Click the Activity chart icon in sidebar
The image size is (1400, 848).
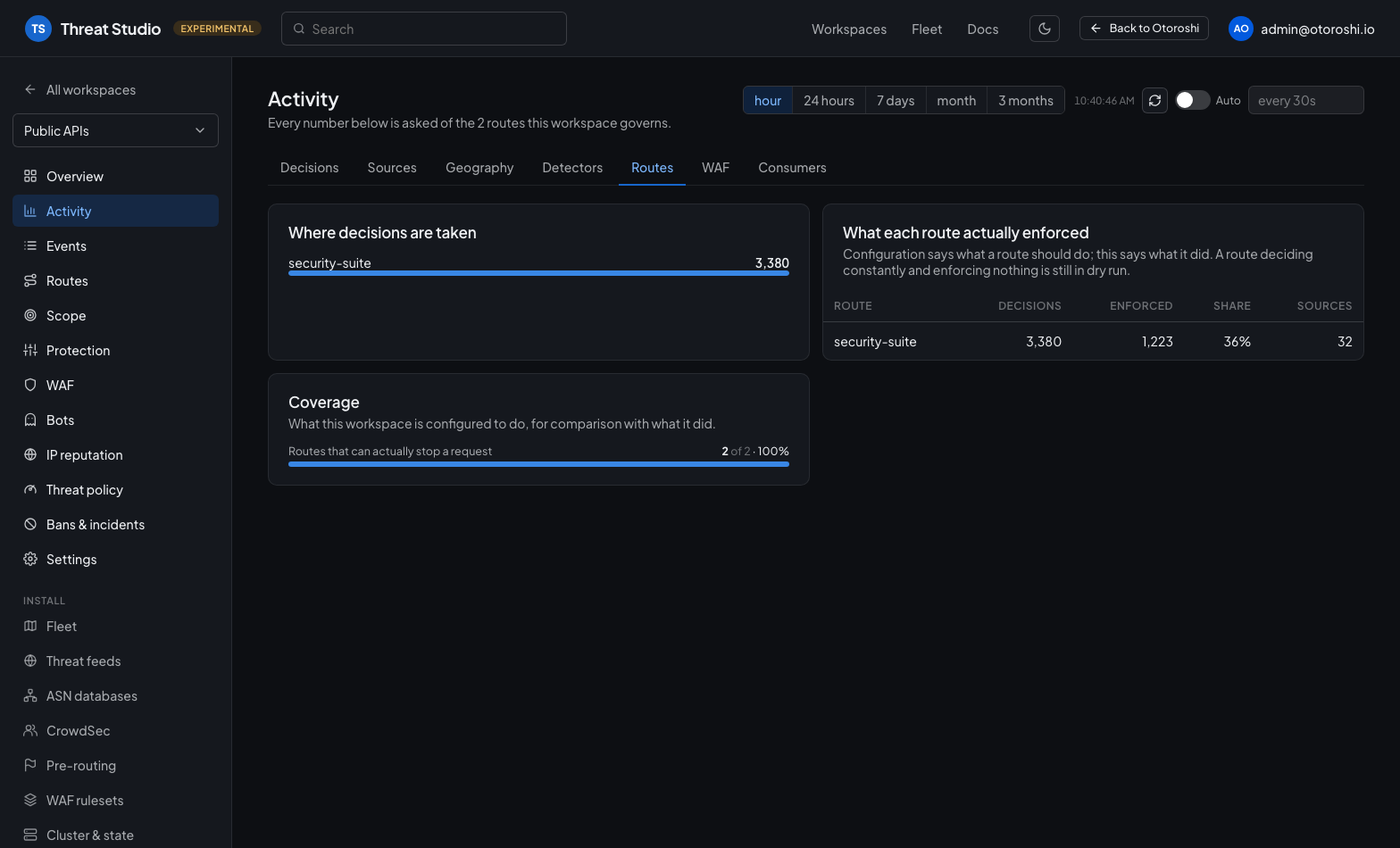pos(30,211)
